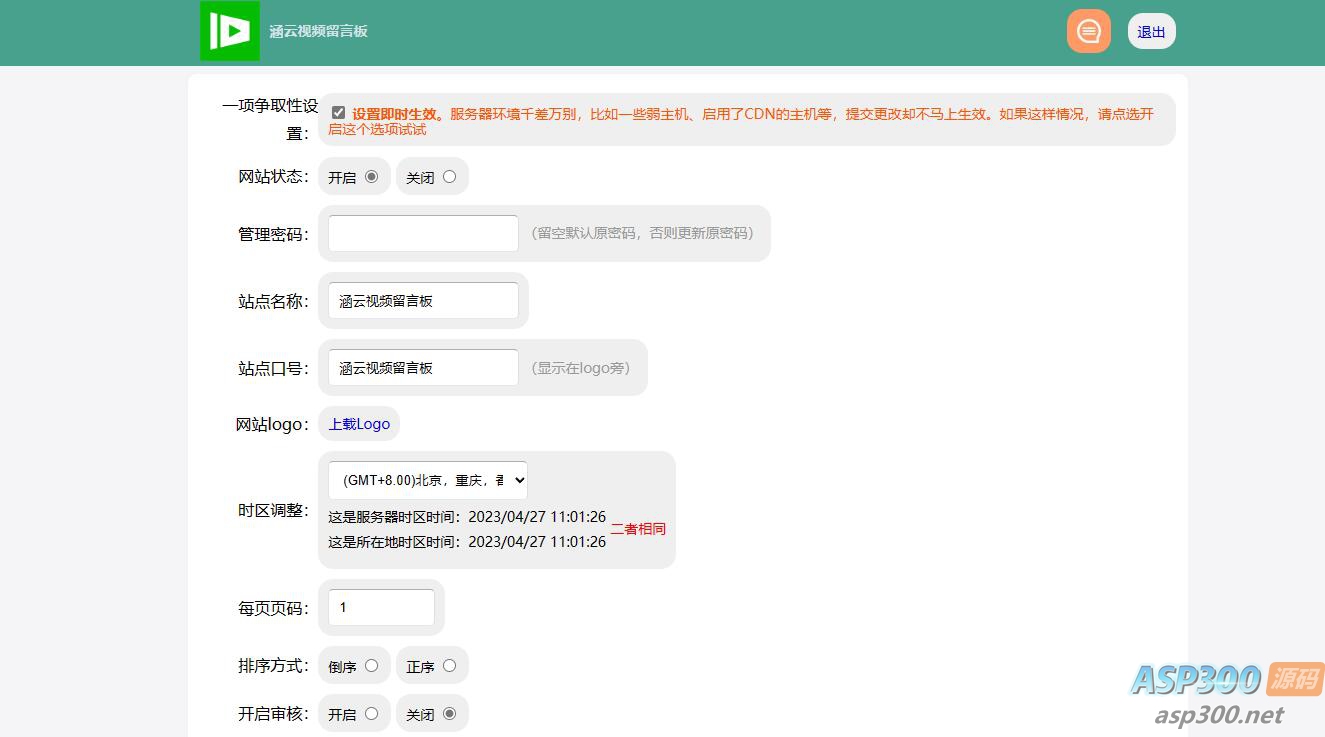Open the 上载Logo link

[359, 424]
